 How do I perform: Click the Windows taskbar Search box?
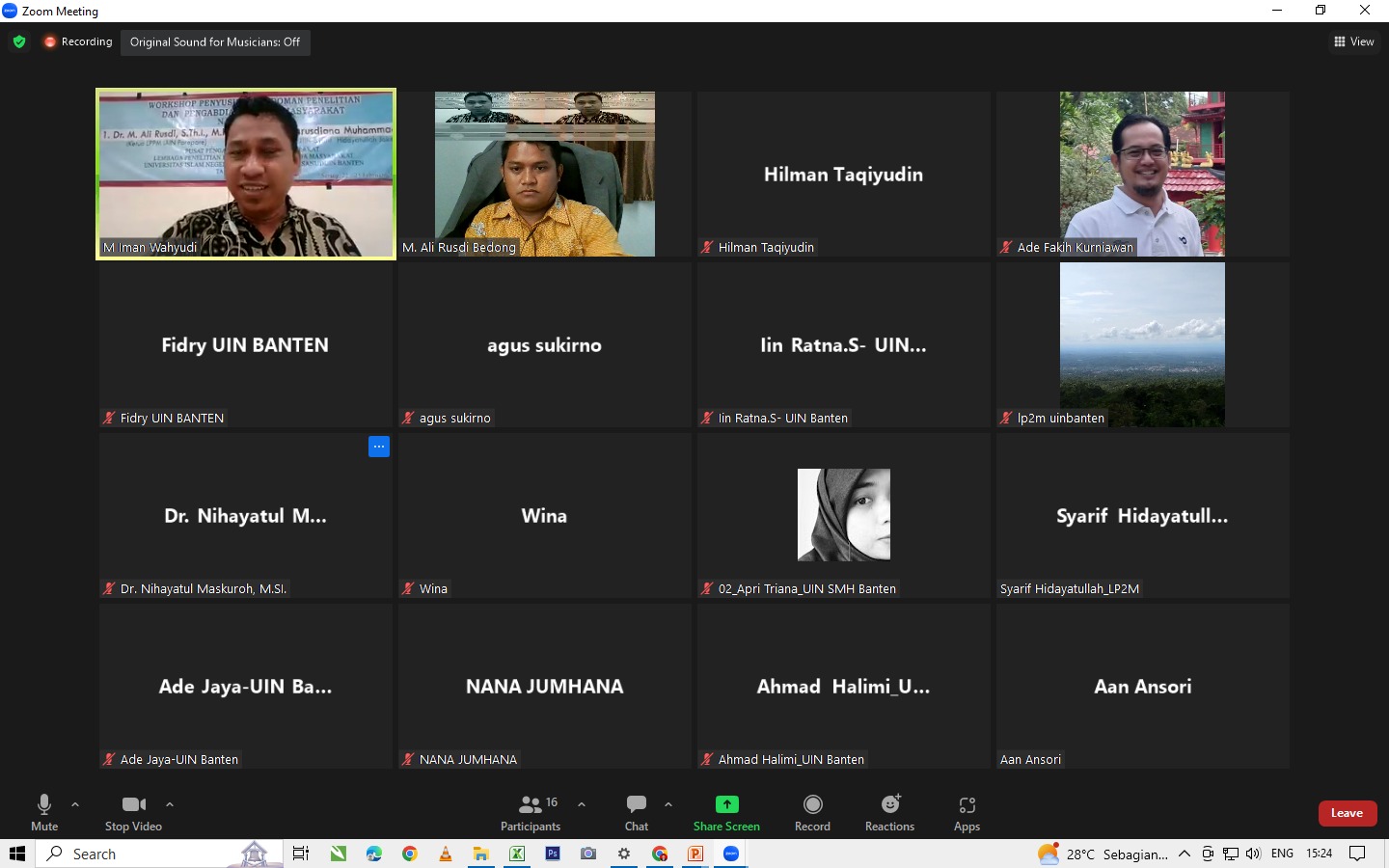click(145, 854)
